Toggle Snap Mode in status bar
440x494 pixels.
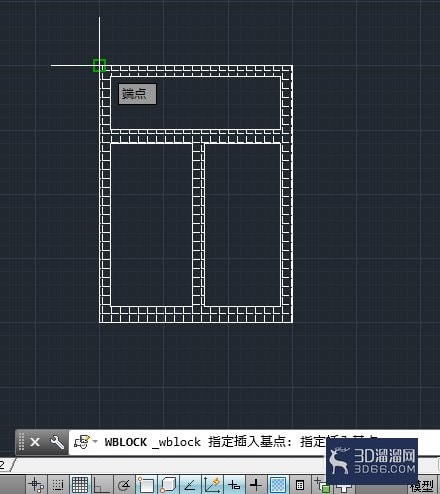click(58, 485)
